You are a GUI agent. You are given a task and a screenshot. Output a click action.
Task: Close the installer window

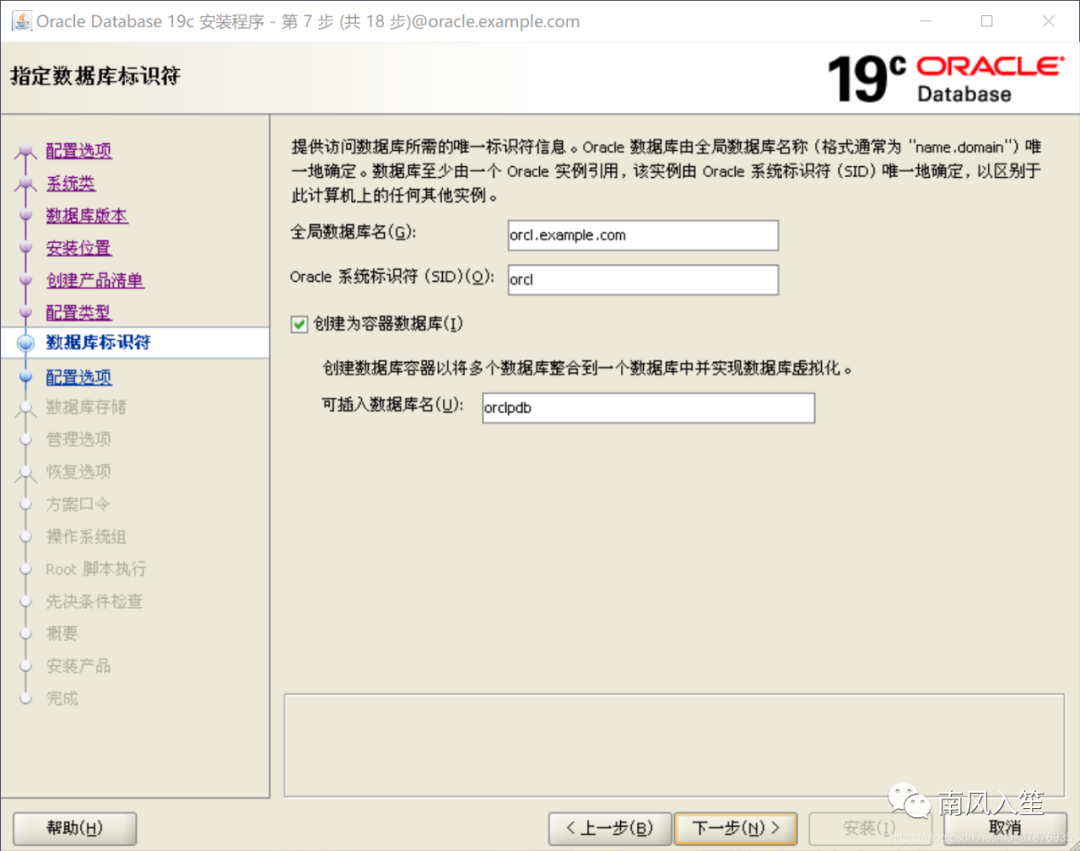1048,21
